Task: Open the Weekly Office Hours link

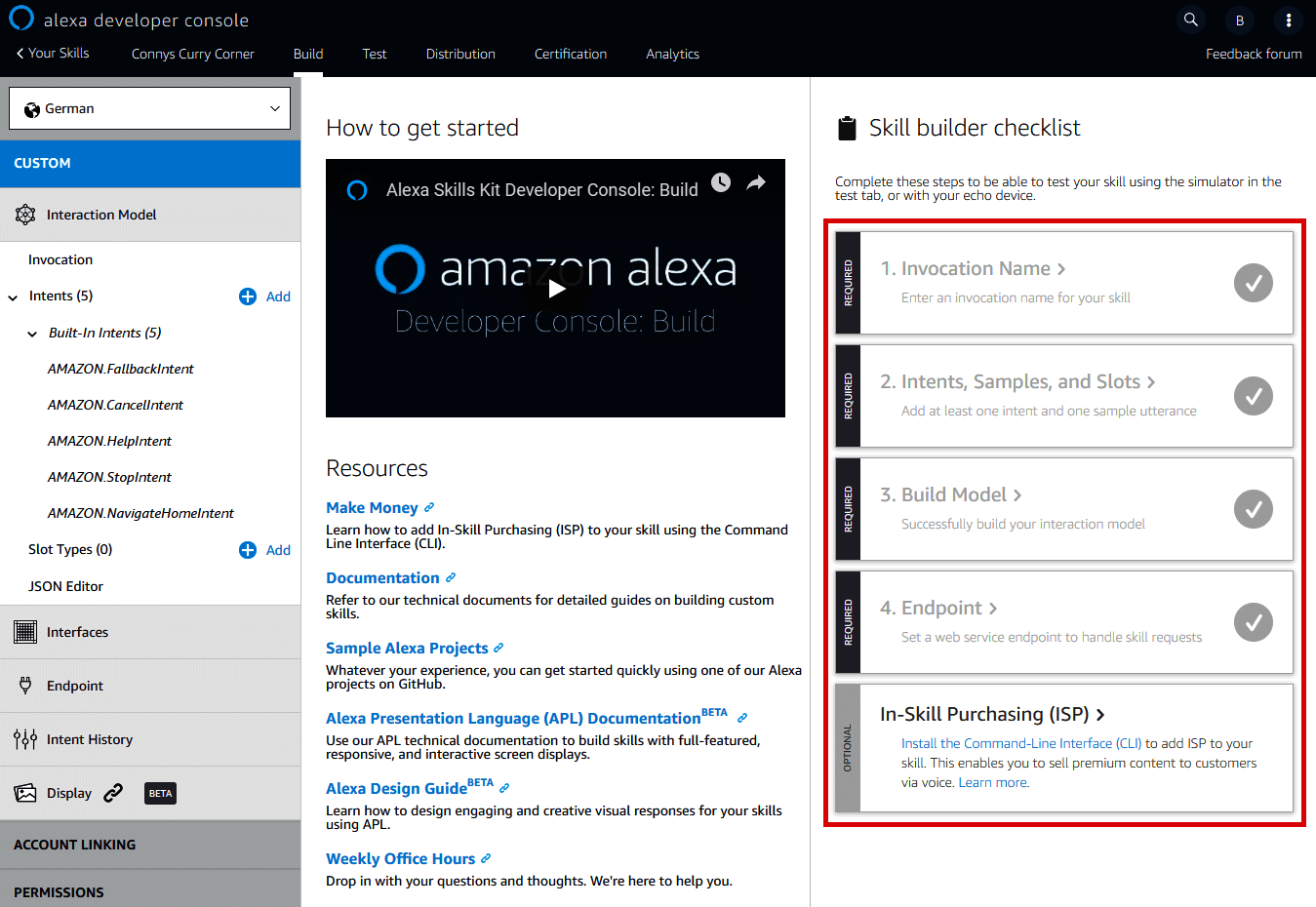Action: coord(401,858)
